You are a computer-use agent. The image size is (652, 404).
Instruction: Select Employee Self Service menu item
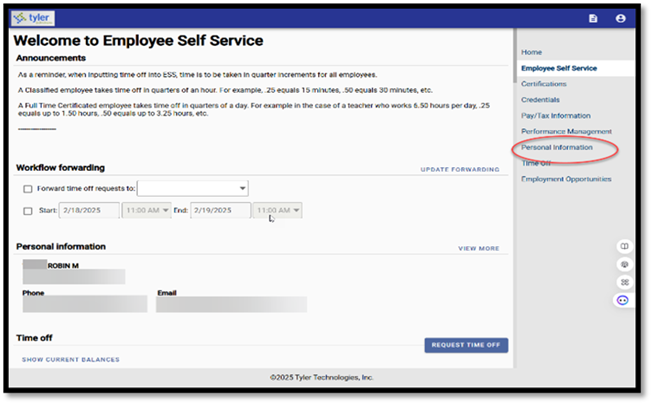559,68
